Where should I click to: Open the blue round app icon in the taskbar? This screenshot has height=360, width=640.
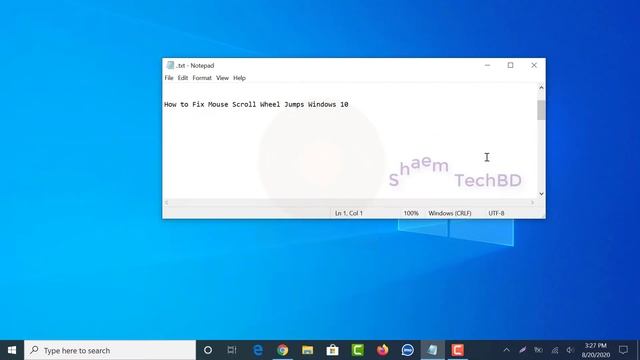[x=407, y=350]
